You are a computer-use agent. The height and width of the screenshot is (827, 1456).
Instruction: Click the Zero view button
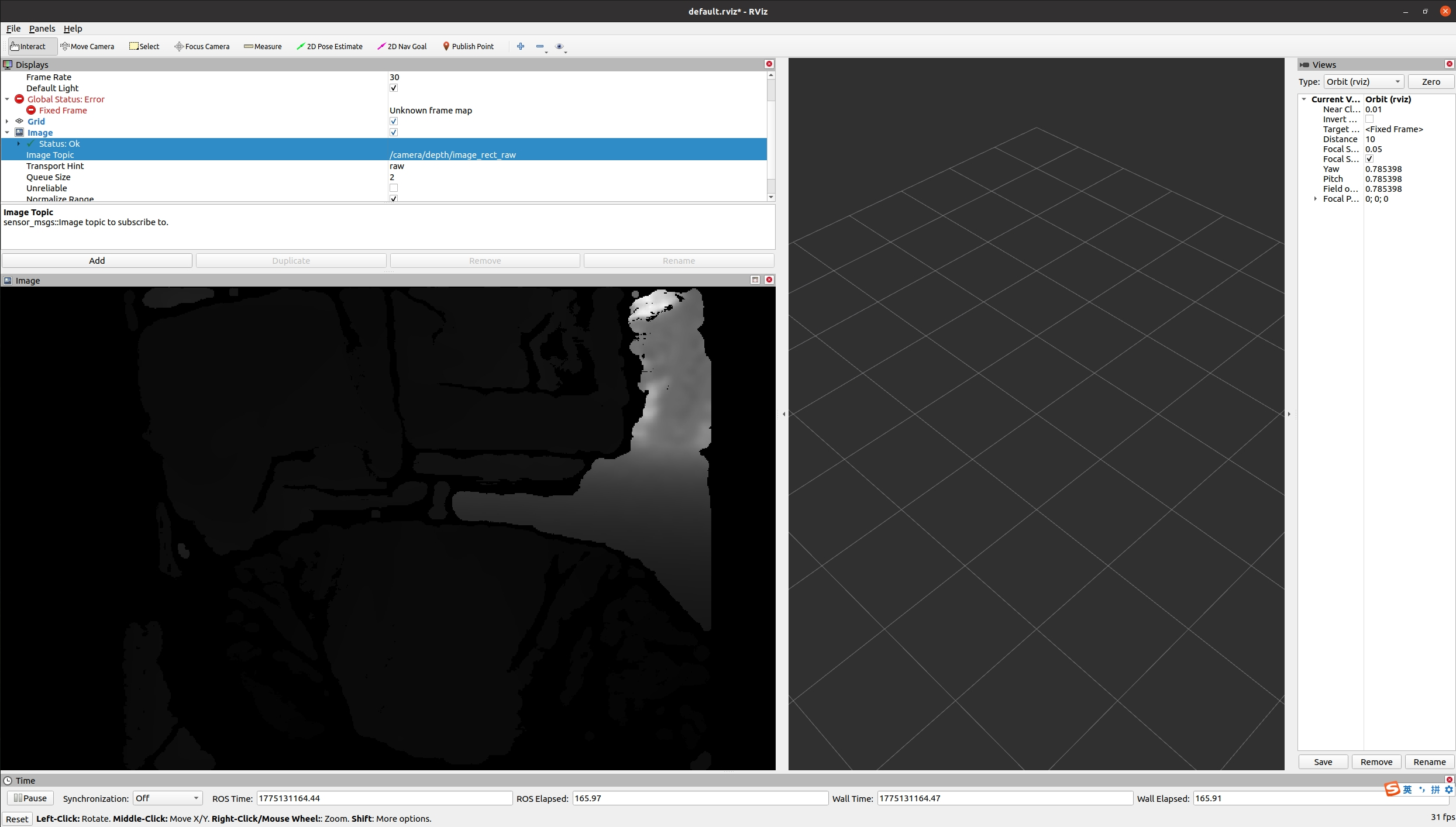(x=1431, y=81)
